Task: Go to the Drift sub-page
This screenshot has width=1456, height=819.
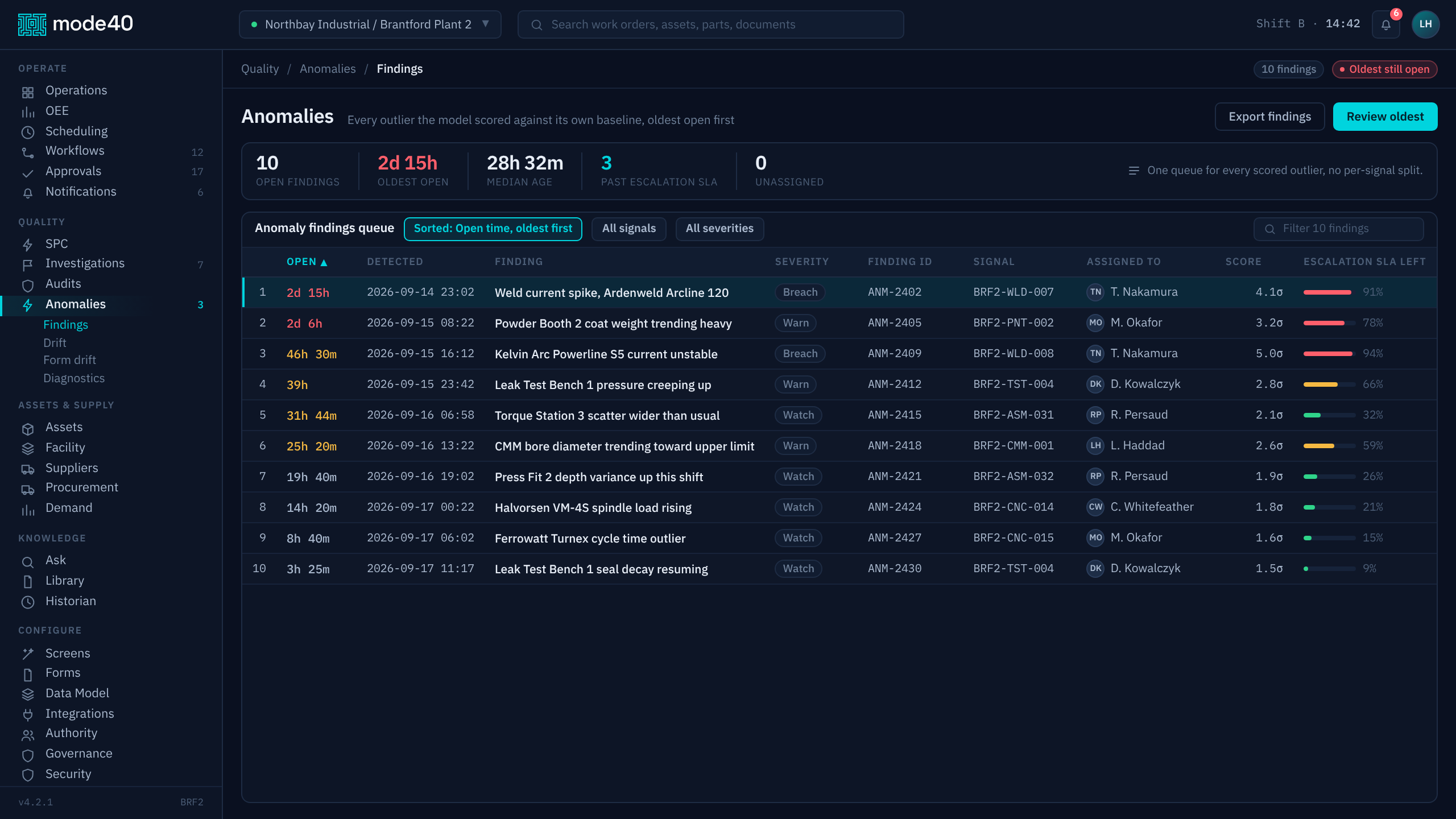Action: pyautogui.click(x=55, y=343)
